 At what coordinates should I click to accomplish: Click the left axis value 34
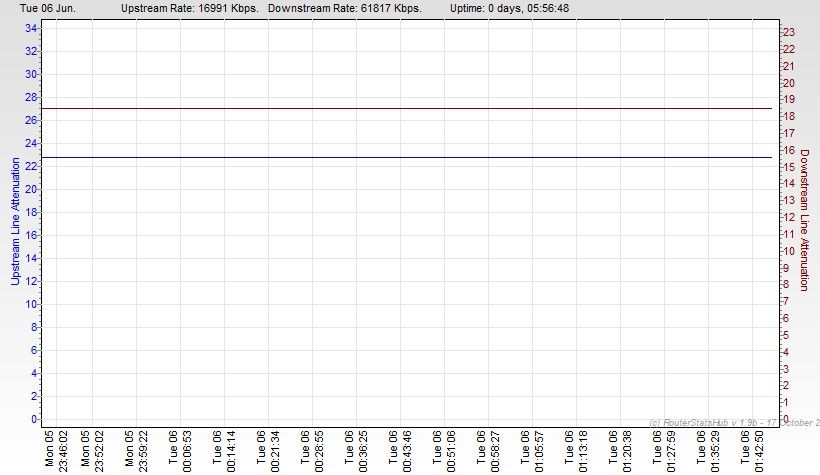pyautogui.click(x=31, y=28)
